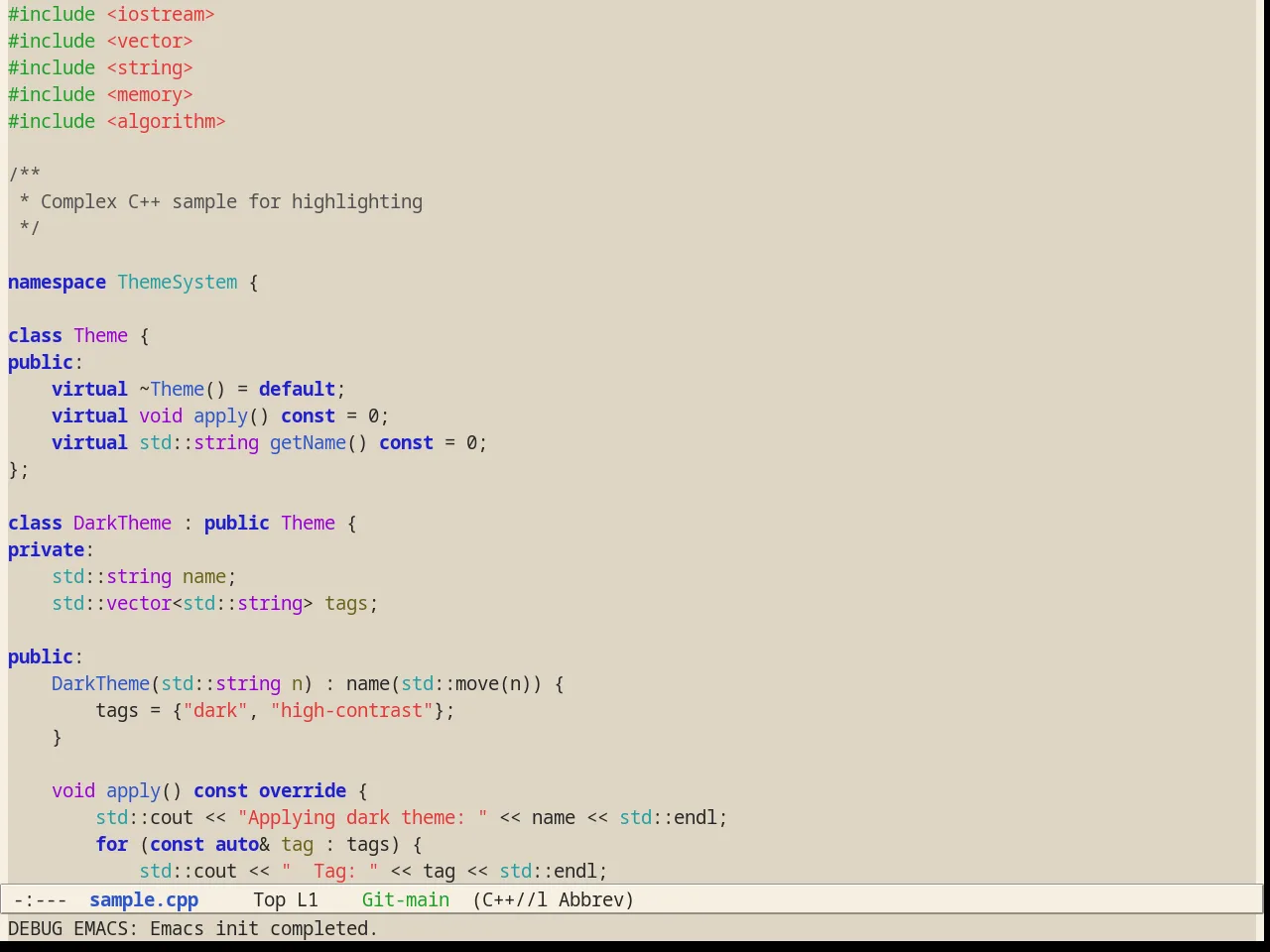
Task: Click the Abbrev minor mode indicator
Action: click(x=596, y=899)
